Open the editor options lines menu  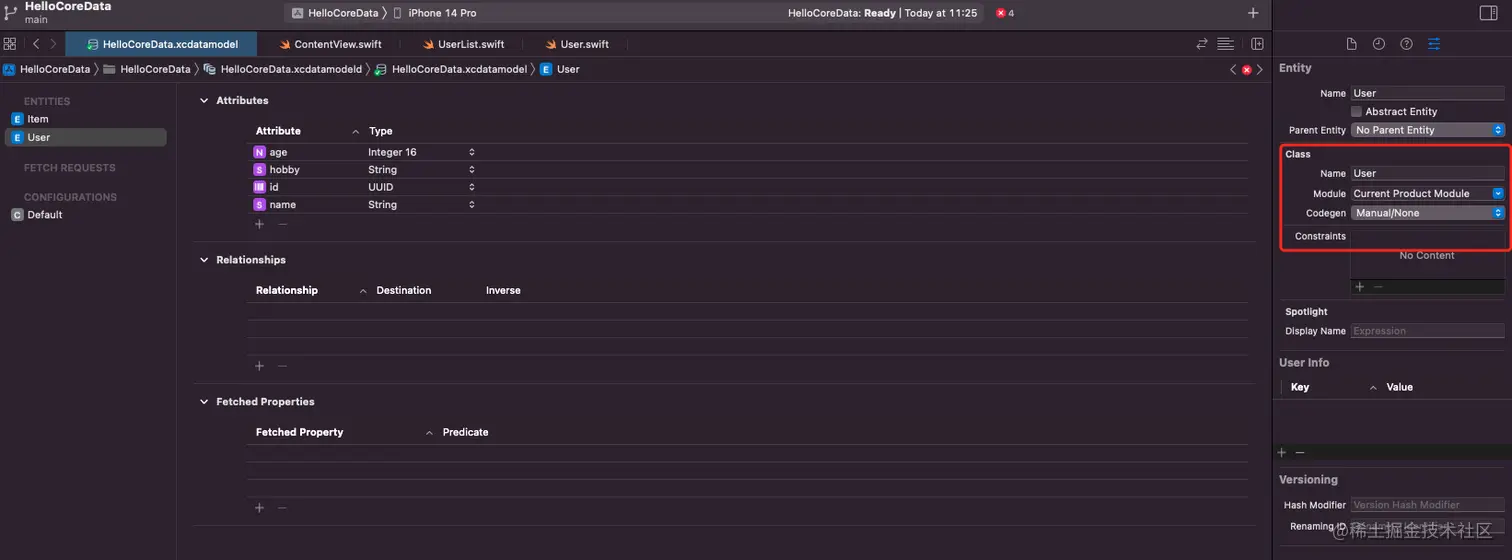[x=1226, y=44]
